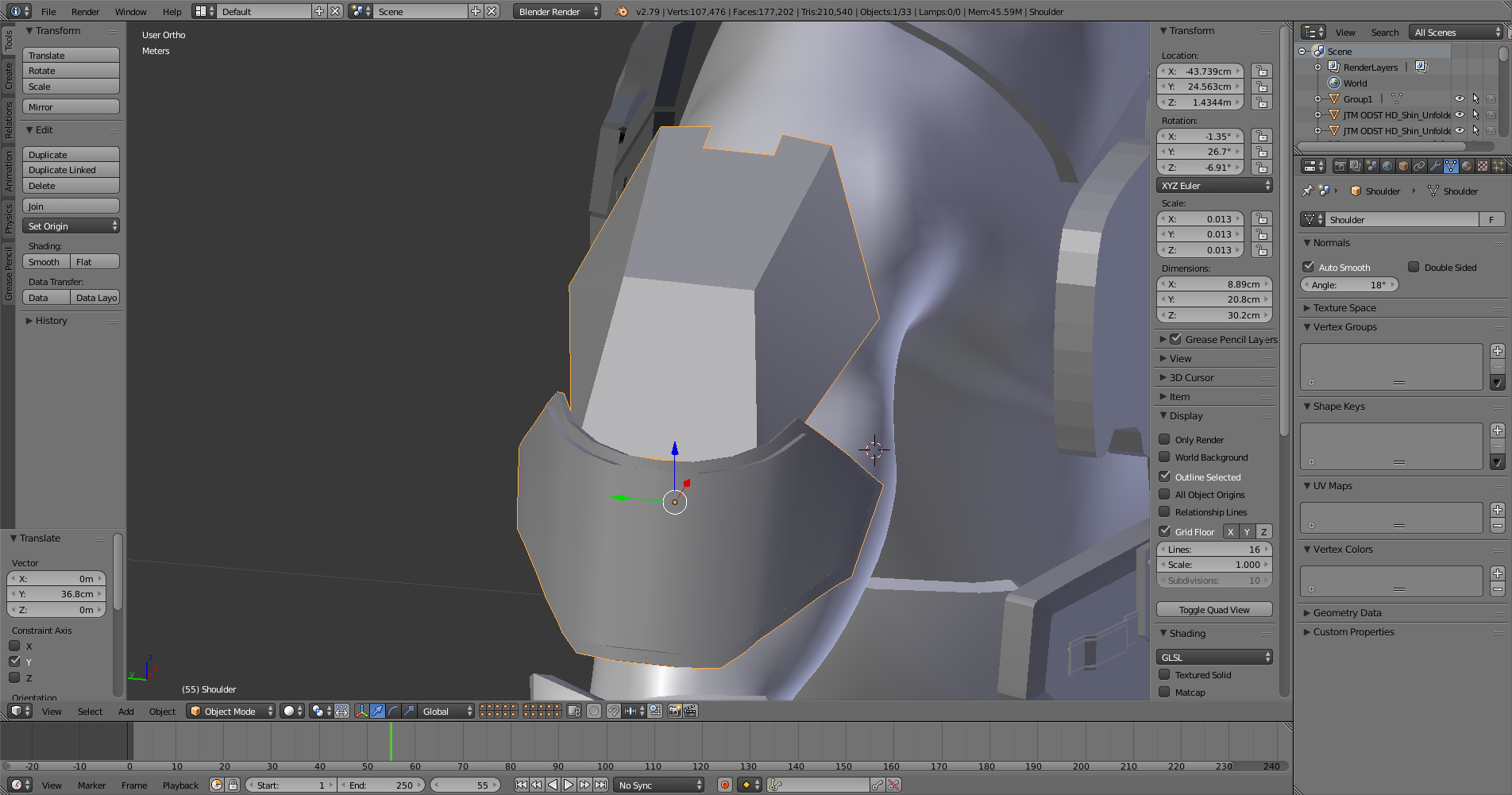Click the Toggle Quad View button
This screenshot has height=795, width=1512.
pyautogui.click(x=1214, y=609)
